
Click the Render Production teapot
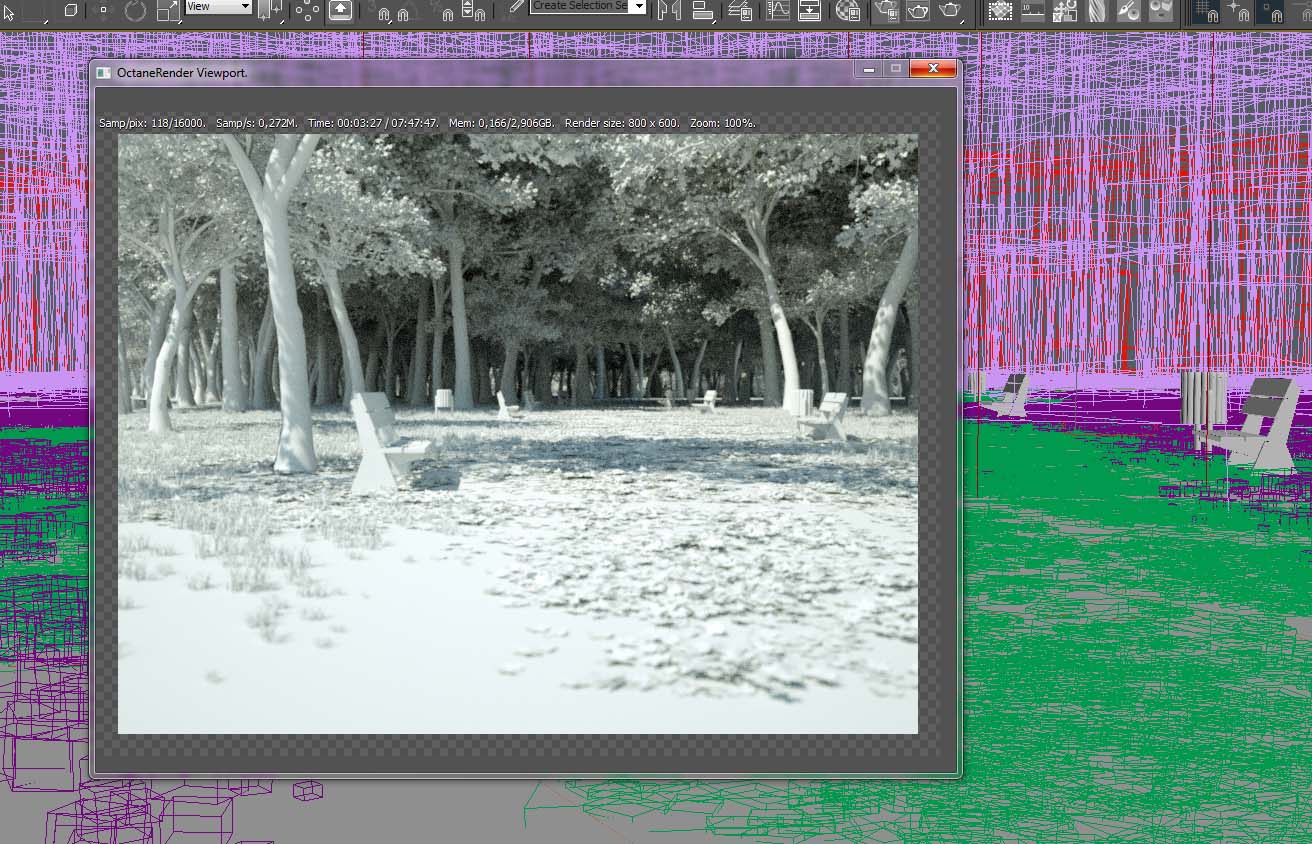pos(951,11)
